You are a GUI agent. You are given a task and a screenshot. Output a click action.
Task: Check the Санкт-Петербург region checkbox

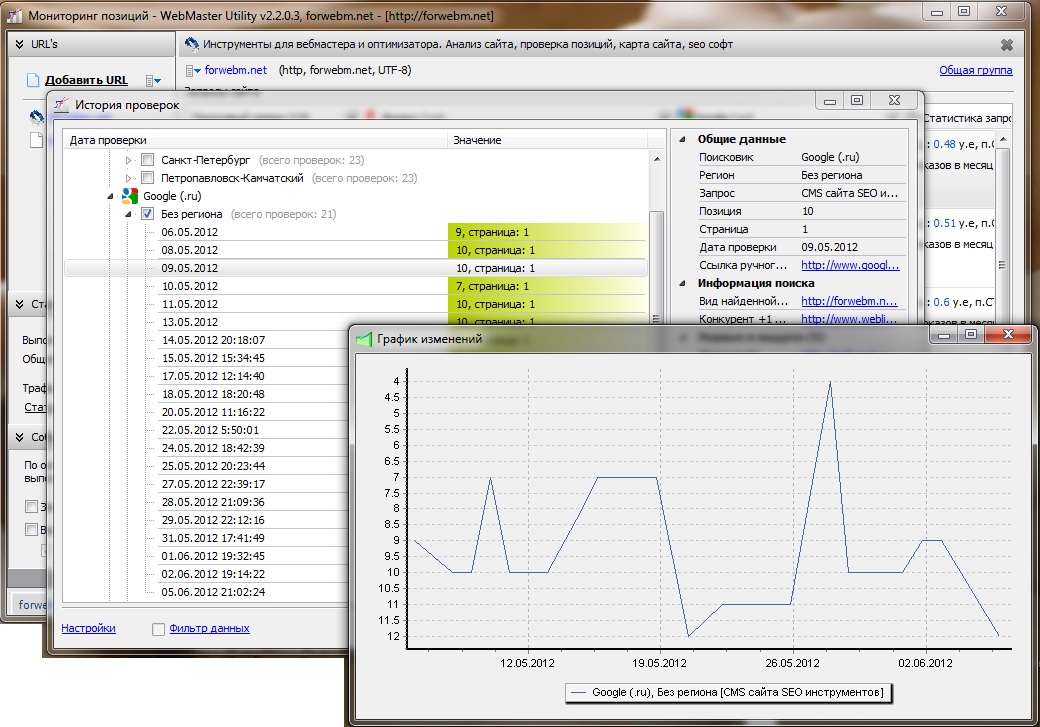[147, 160]
